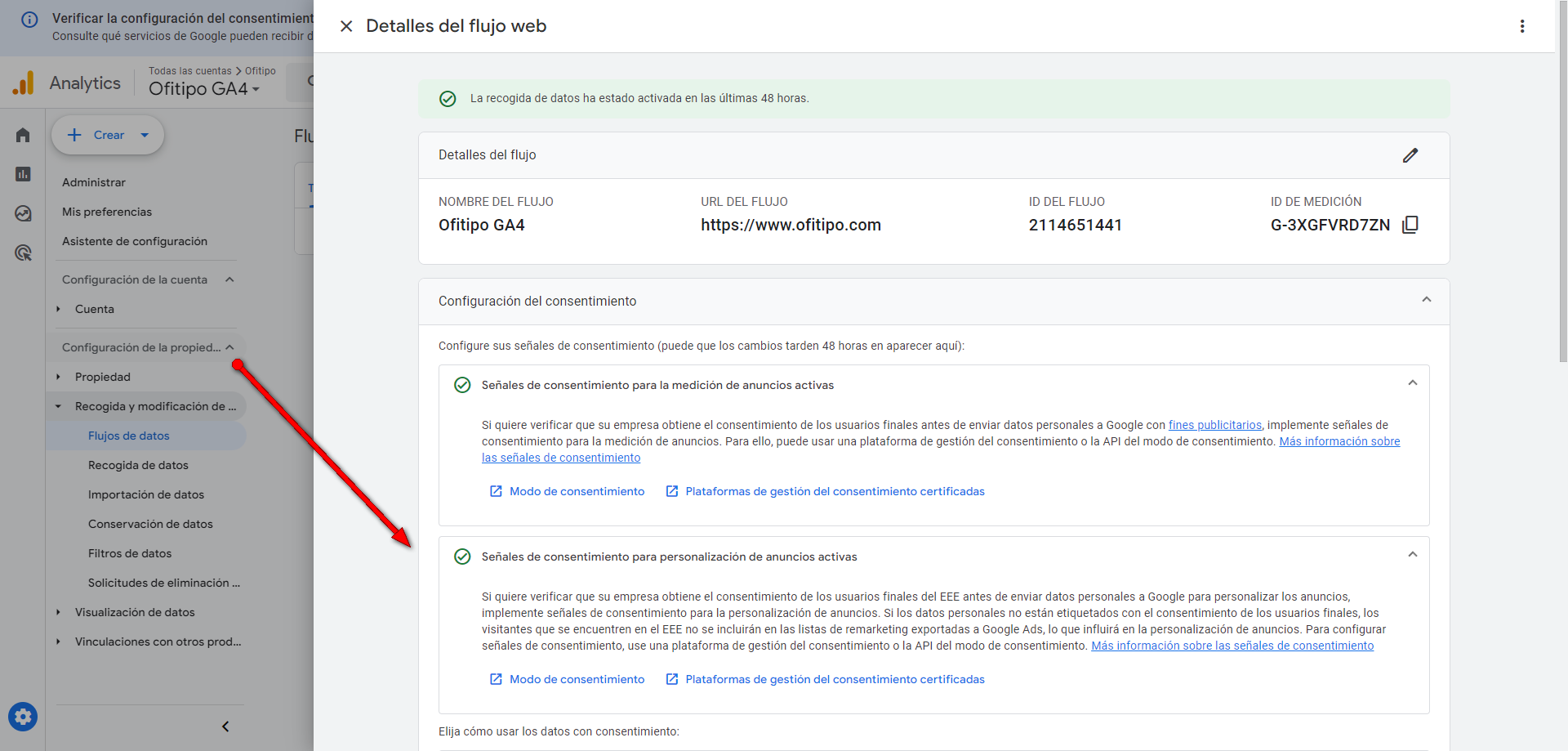Open first Plataformas de gestión del consentimiento certificadas link

tap(834, 491)
